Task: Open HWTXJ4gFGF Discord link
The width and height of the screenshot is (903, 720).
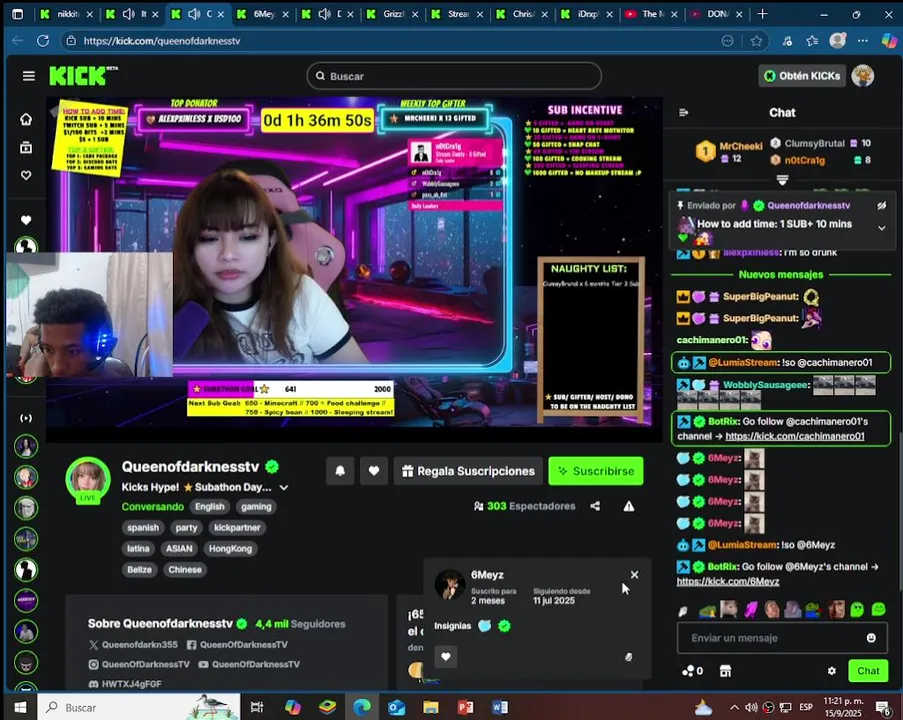Action: tap(126, 684)
